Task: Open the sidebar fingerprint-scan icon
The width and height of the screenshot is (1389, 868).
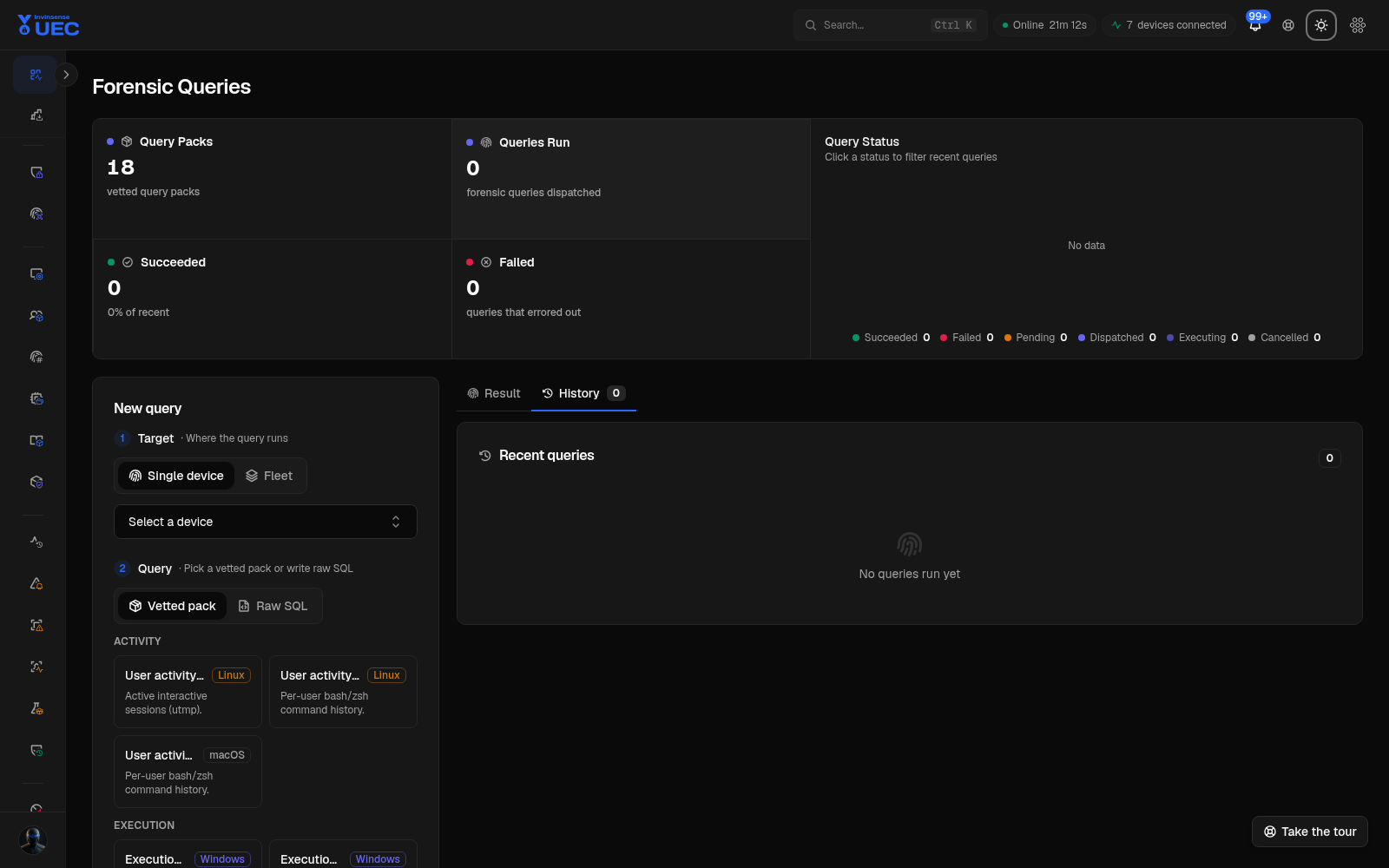Action: pos(36,214)
